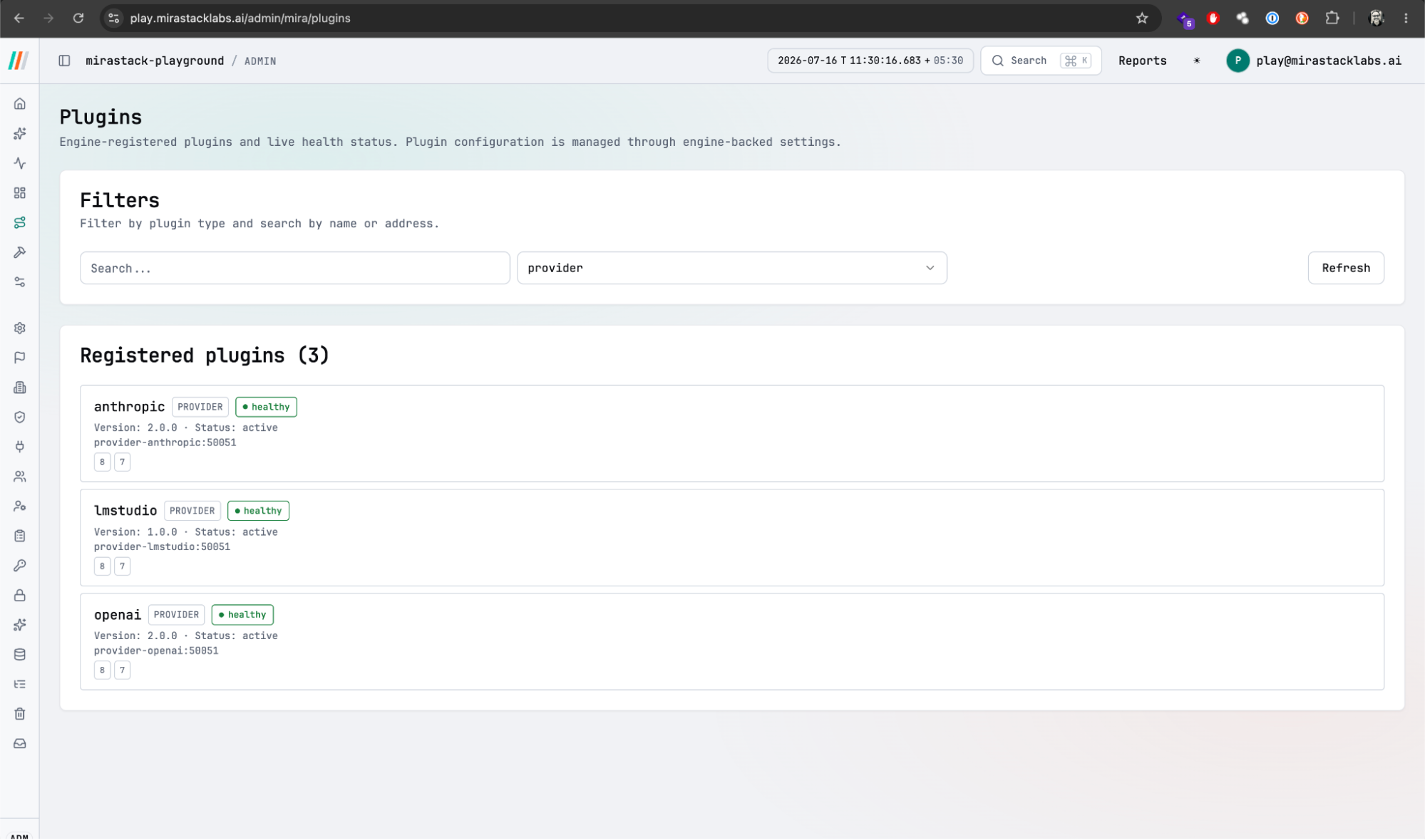Open the plugin type dropdown showing provider

[x=731, y=268]
